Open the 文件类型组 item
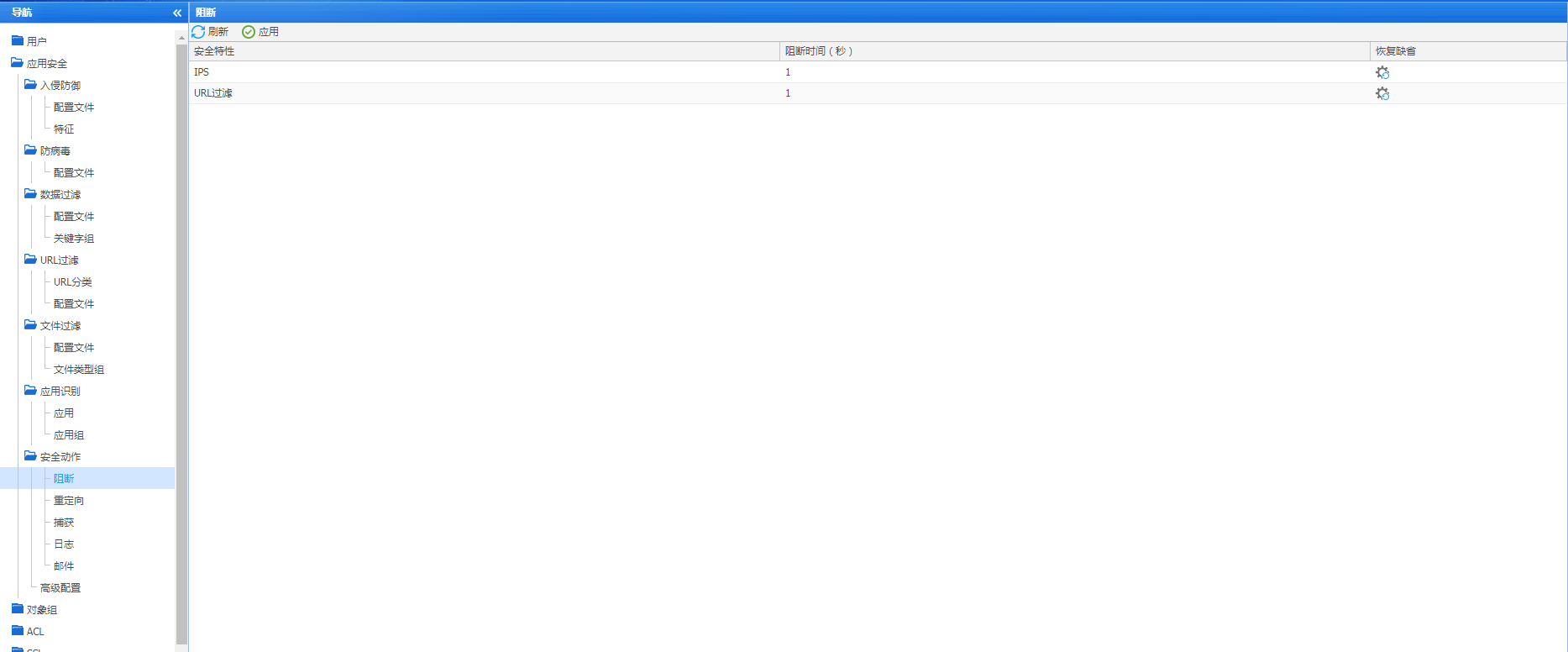 point(79,370)
